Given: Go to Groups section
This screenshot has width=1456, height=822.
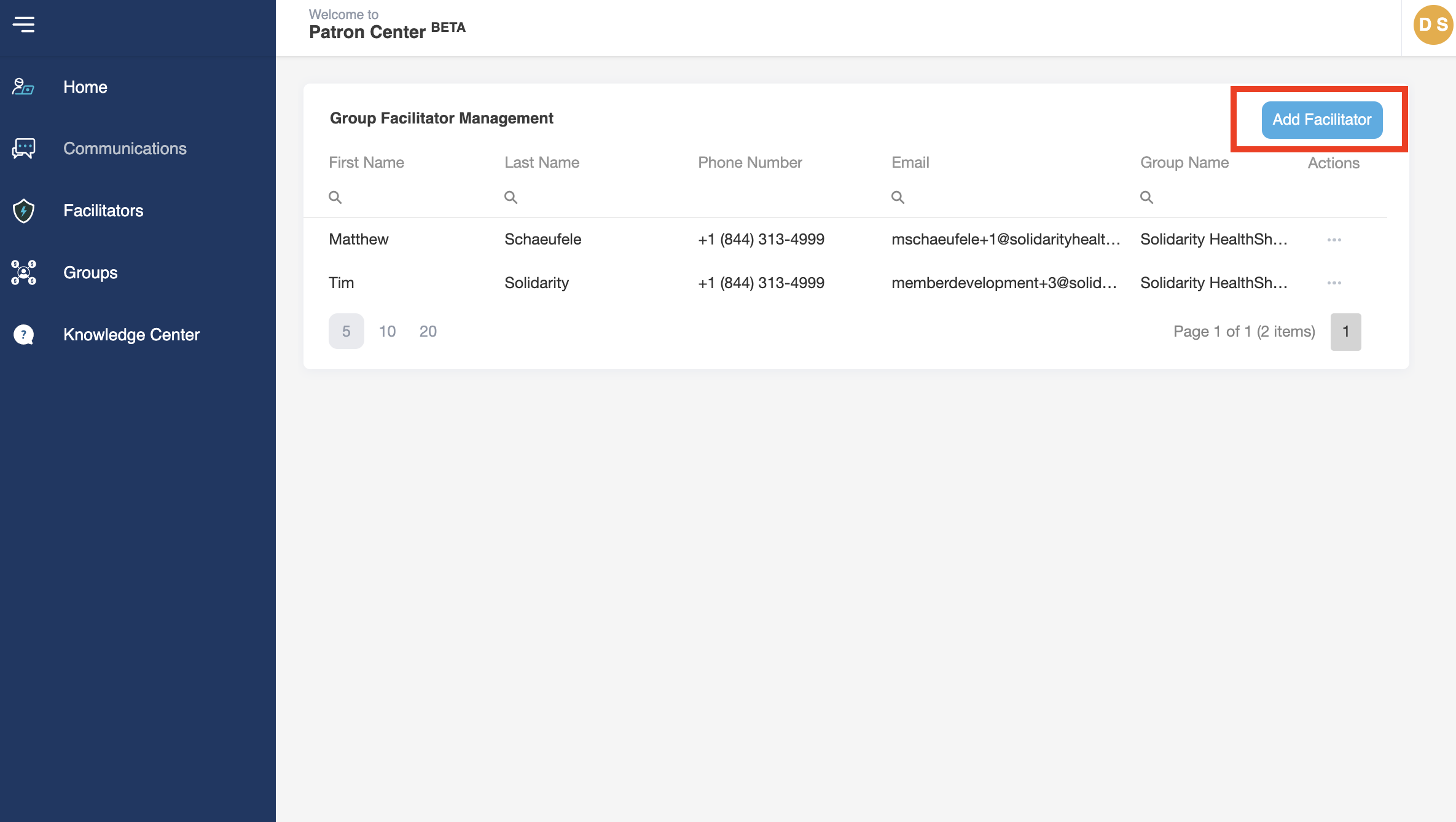Looking at the screenshot, I should pos(90,272).
